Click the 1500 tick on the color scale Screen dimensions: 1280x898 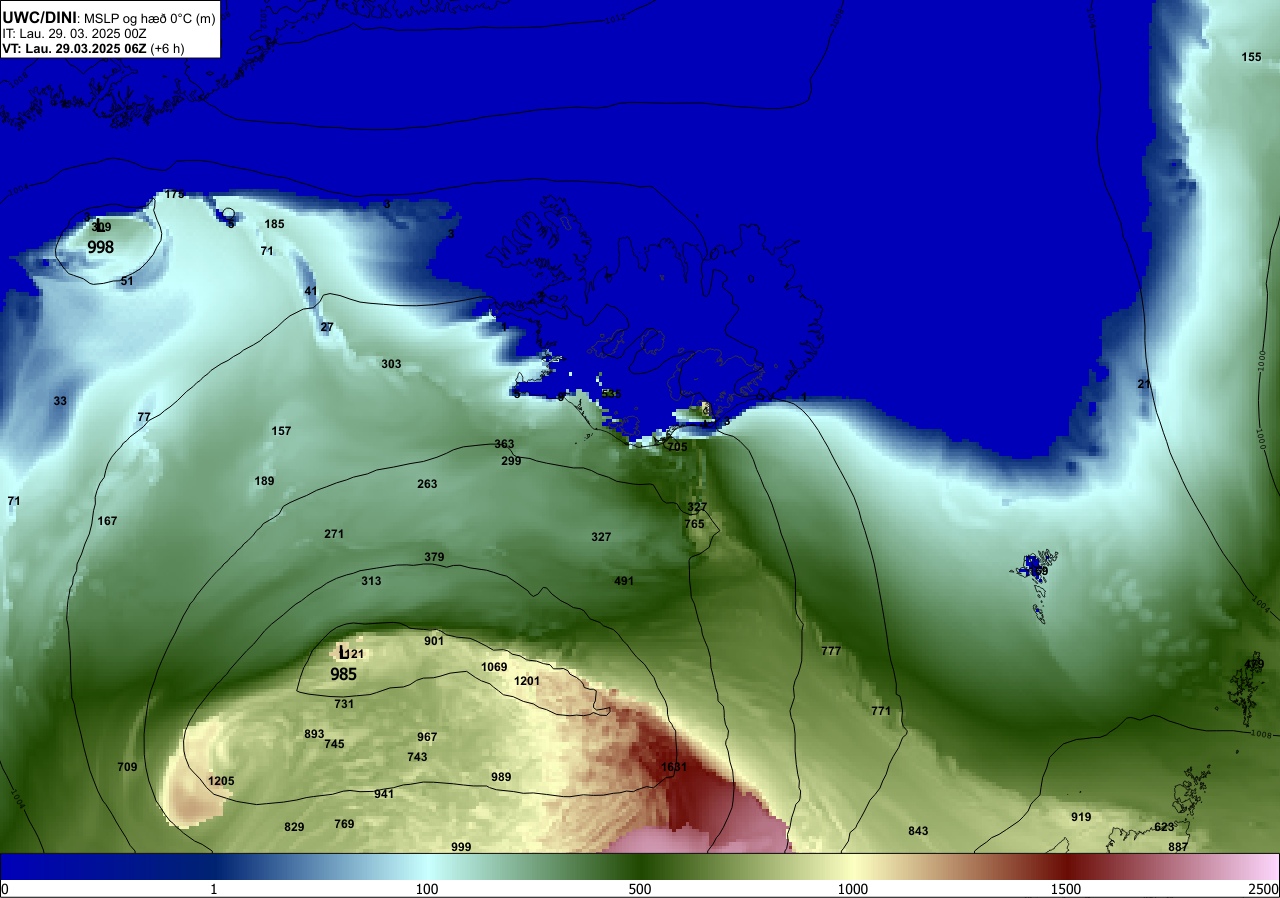[x=1065, y=888]
